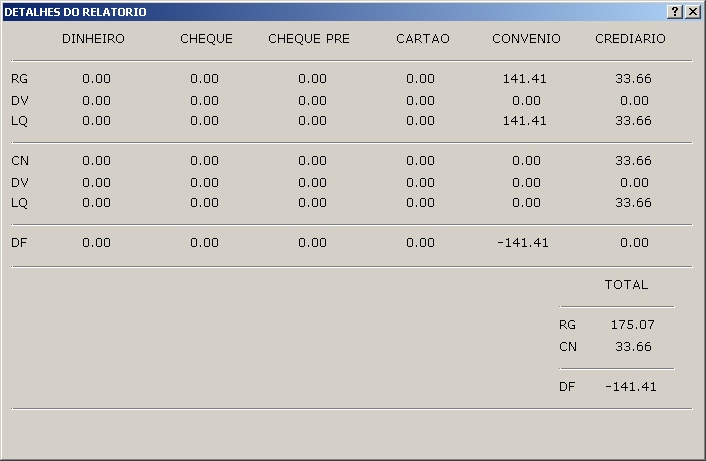706x461 pixels.
Task: Click the CONVENIO column header
Action: tap(526, 39)
